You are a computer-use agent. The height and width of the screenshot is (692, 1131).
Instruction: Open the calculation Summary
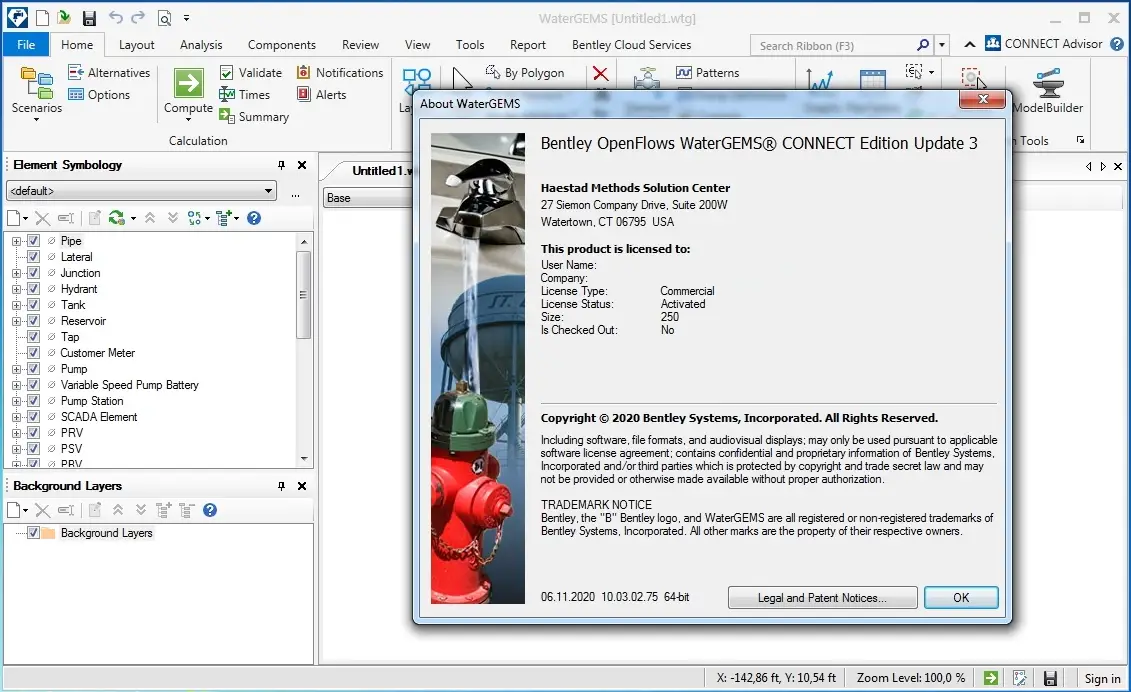coord(254,116)
